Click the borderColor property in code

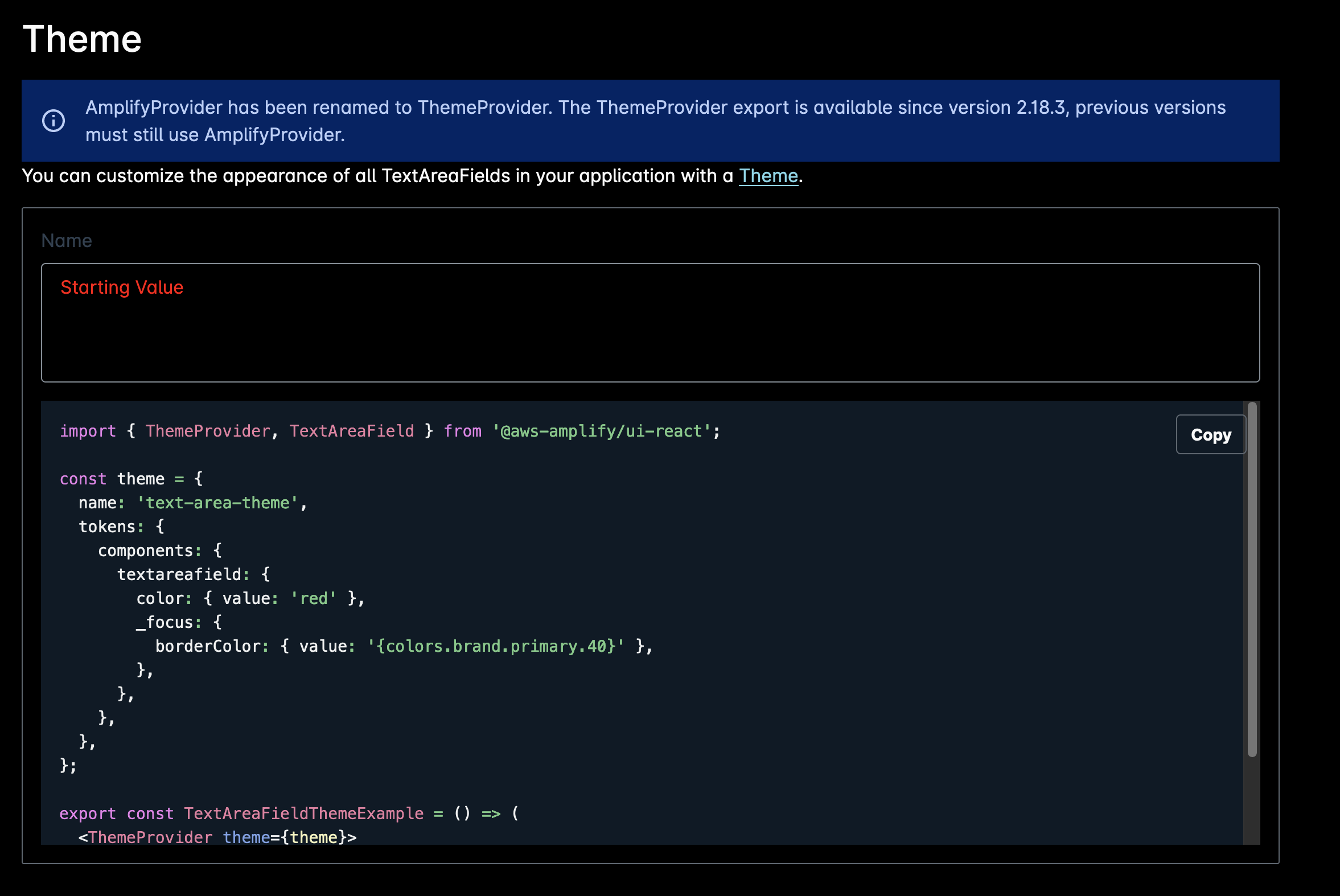click(x=208, y=646)
